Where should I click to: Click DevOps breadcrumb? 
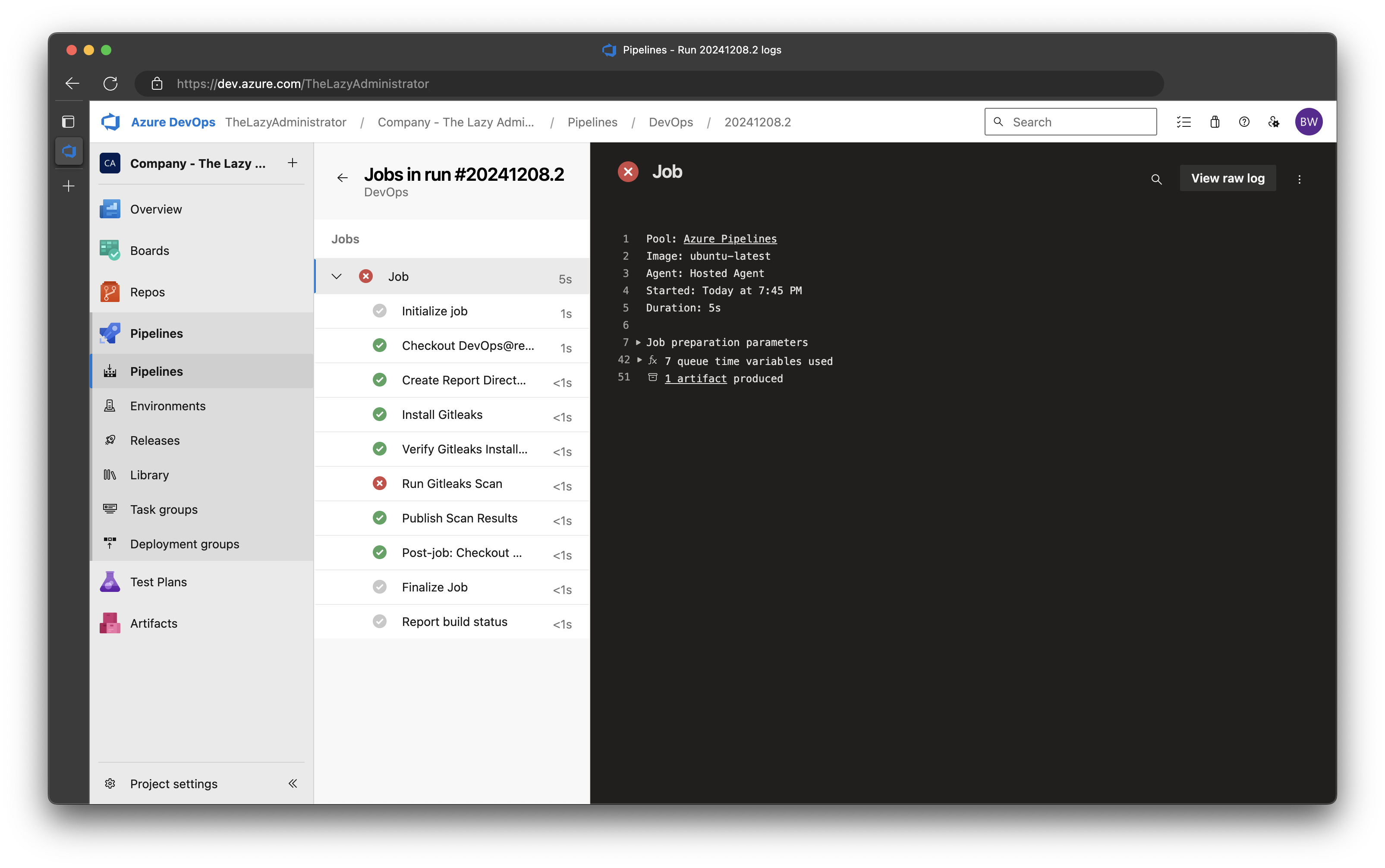(670, 122)
